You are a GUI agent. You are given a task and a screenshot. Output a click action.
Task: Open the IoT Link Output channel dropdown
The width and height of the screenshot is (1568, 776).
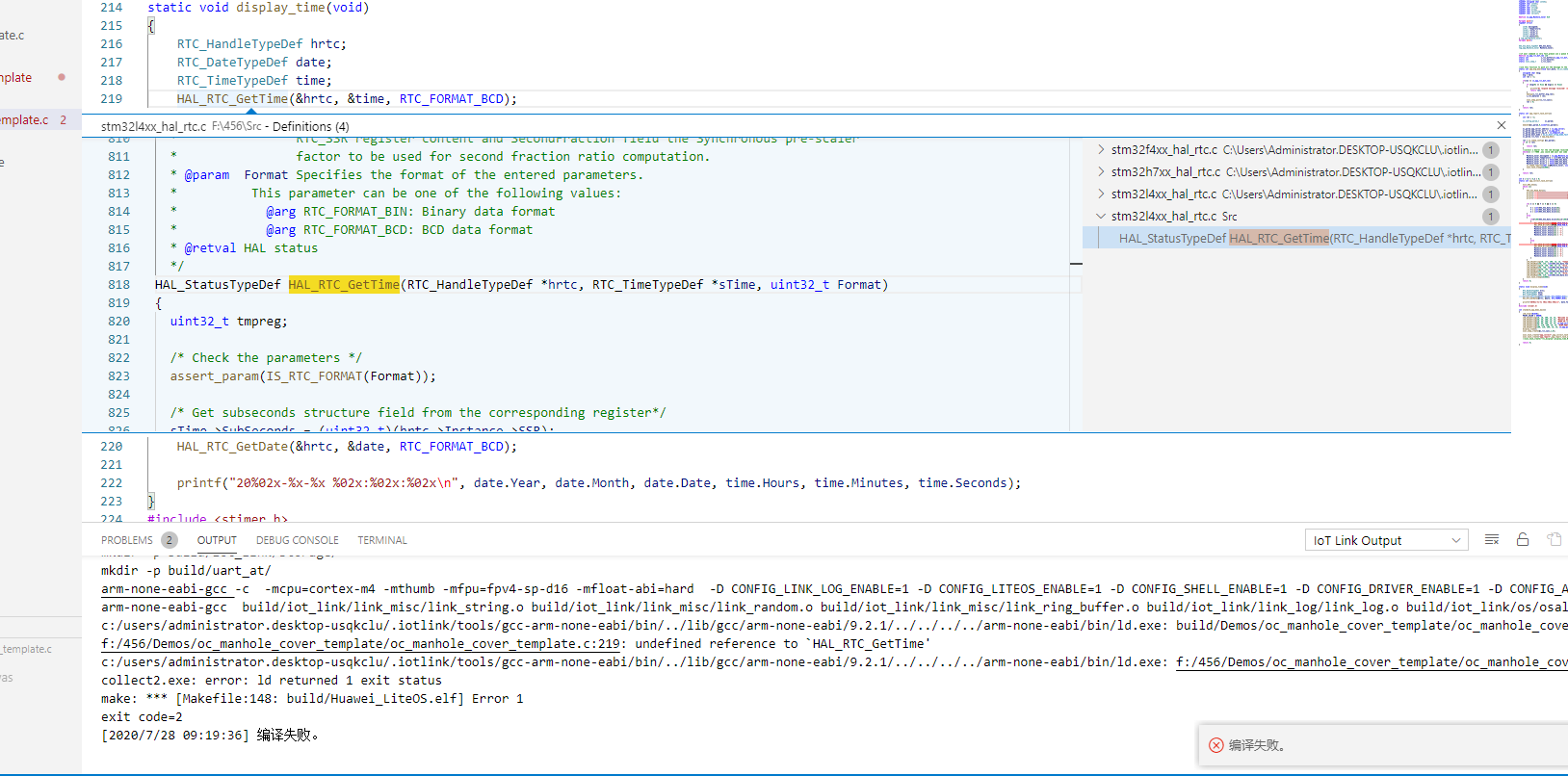tap(1386, 540)
